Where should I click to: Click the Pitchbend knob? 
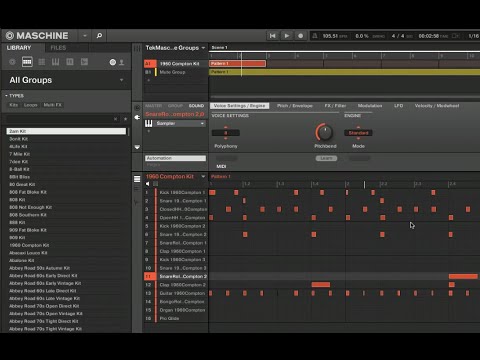(325, 132)
